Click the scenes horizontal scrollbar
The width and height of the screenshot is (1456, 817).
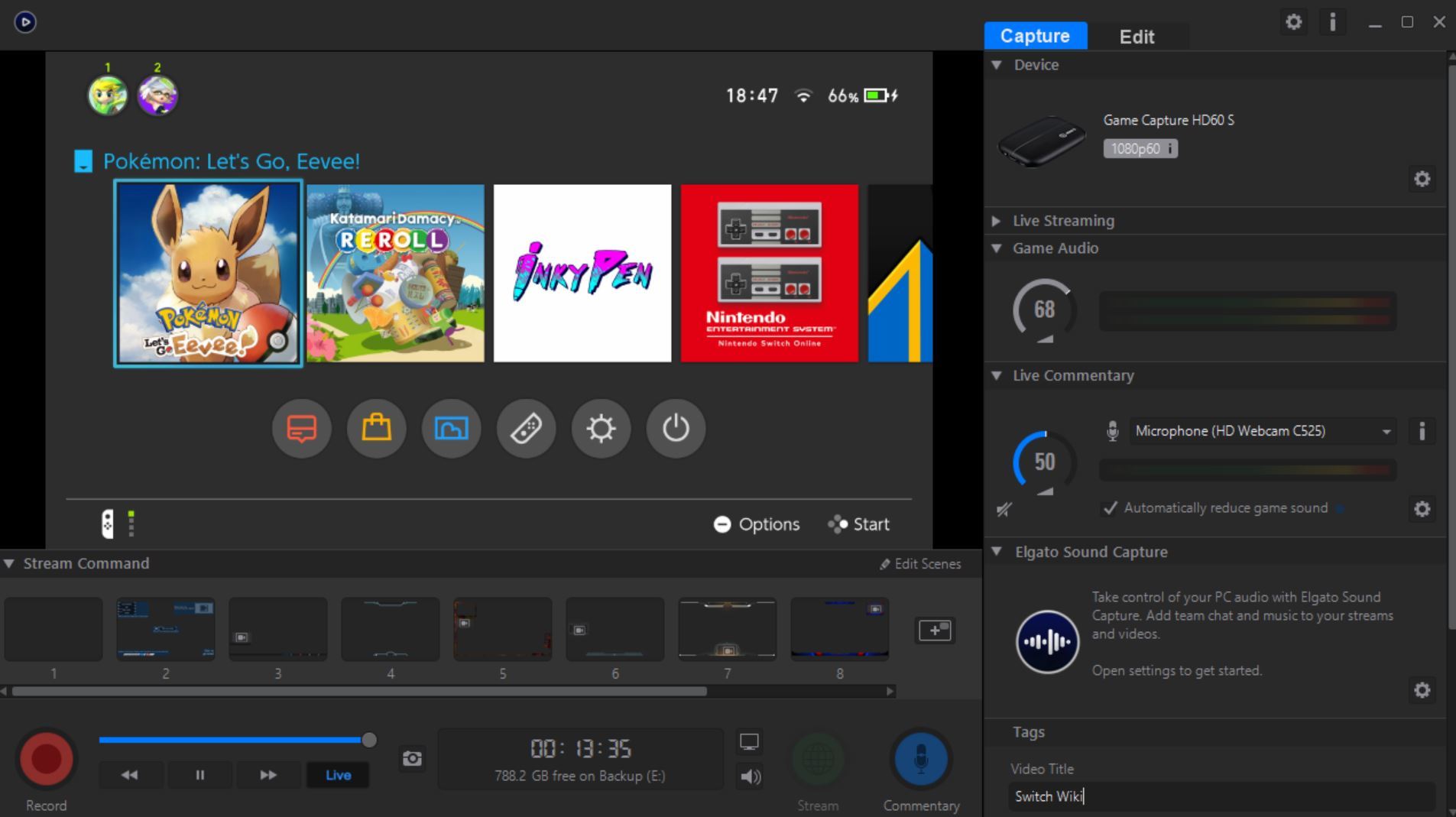click(x=359, y=691)
